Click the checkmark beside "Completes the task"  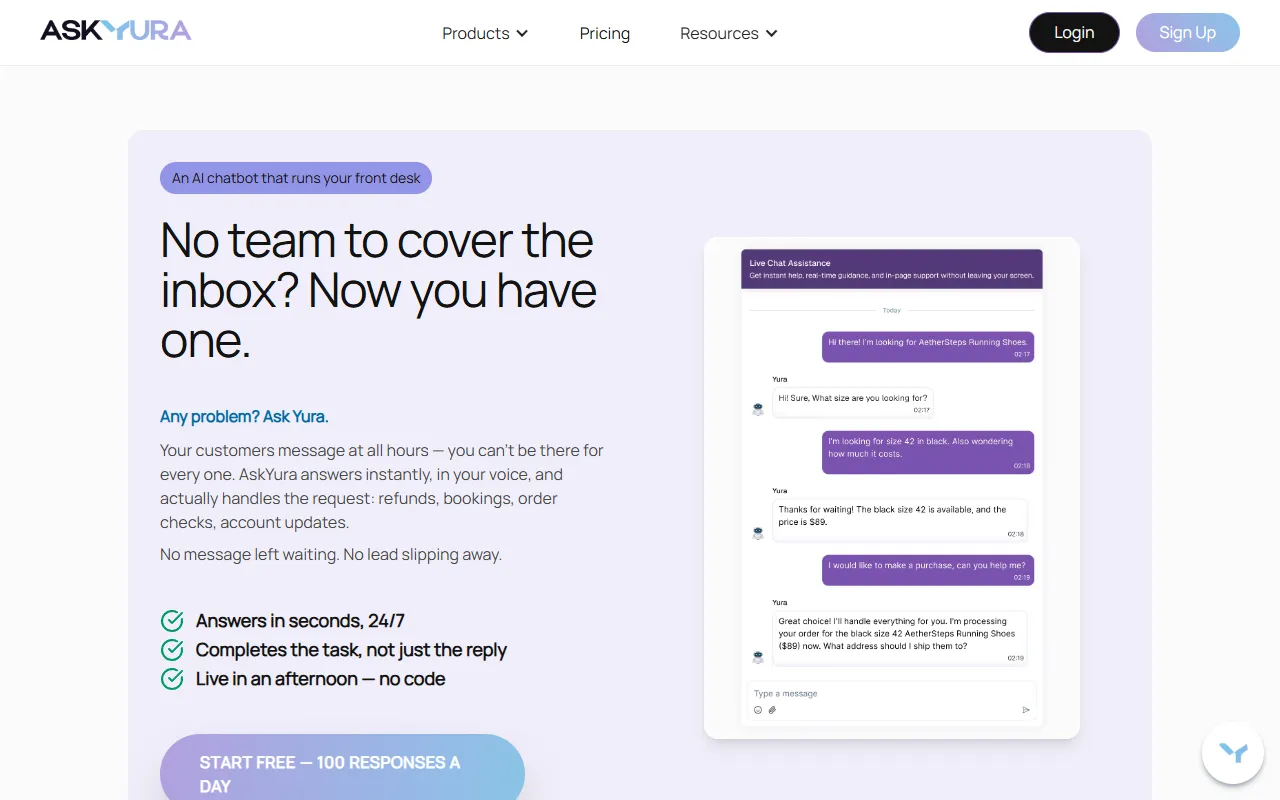(x=172, y=650)
